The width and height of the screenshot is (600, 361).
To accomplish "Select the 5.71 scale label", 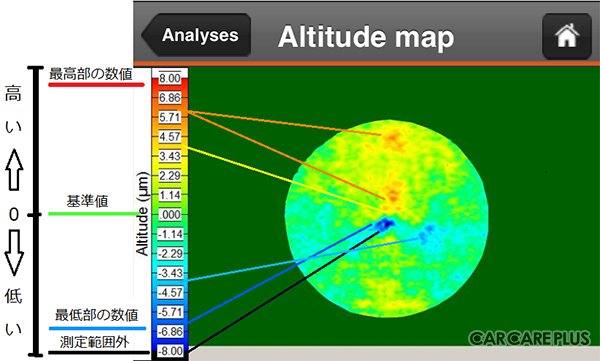I will 170,117.
